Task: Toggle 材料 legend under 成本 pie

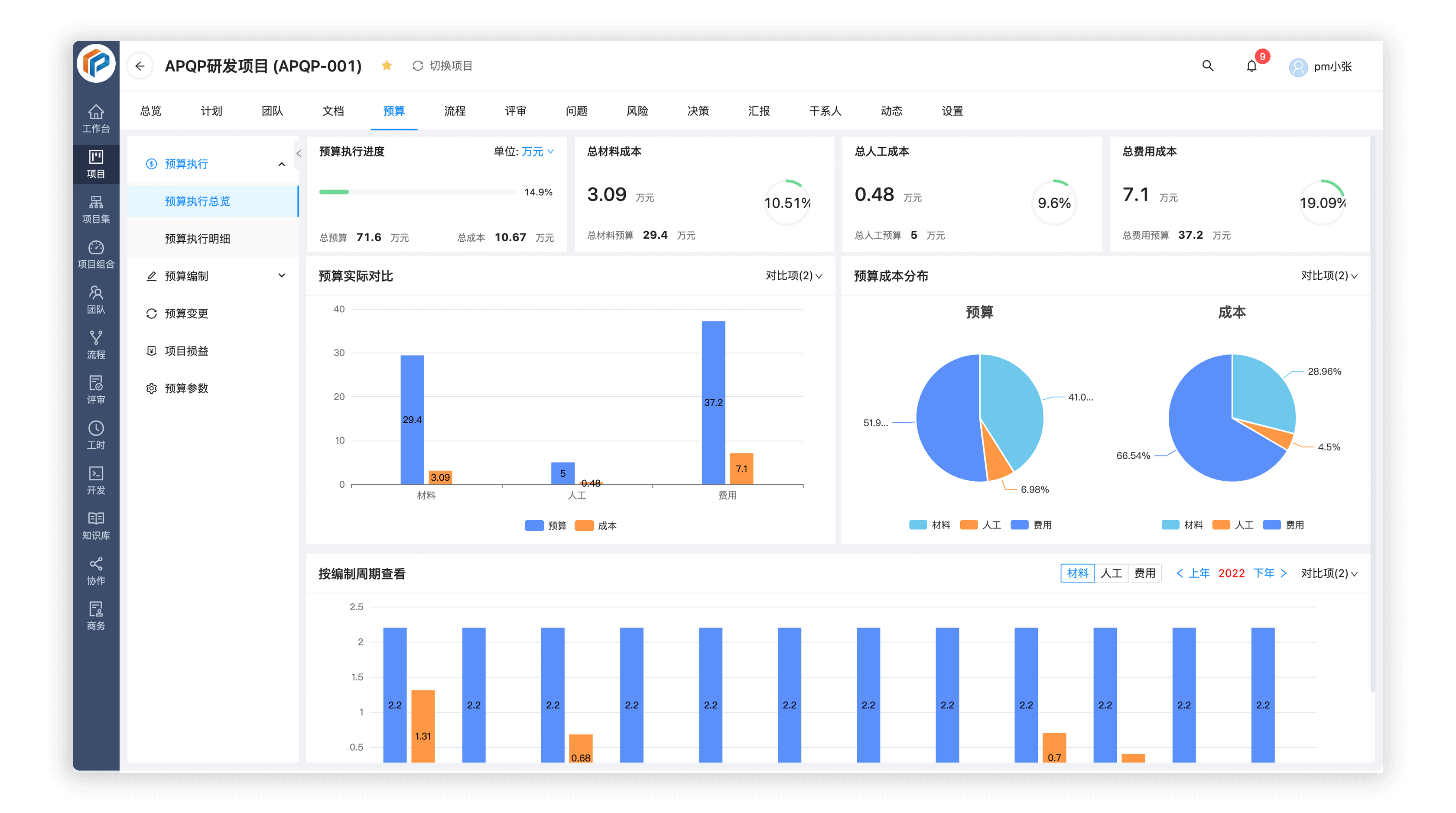Action: (x=1182, y=525)
